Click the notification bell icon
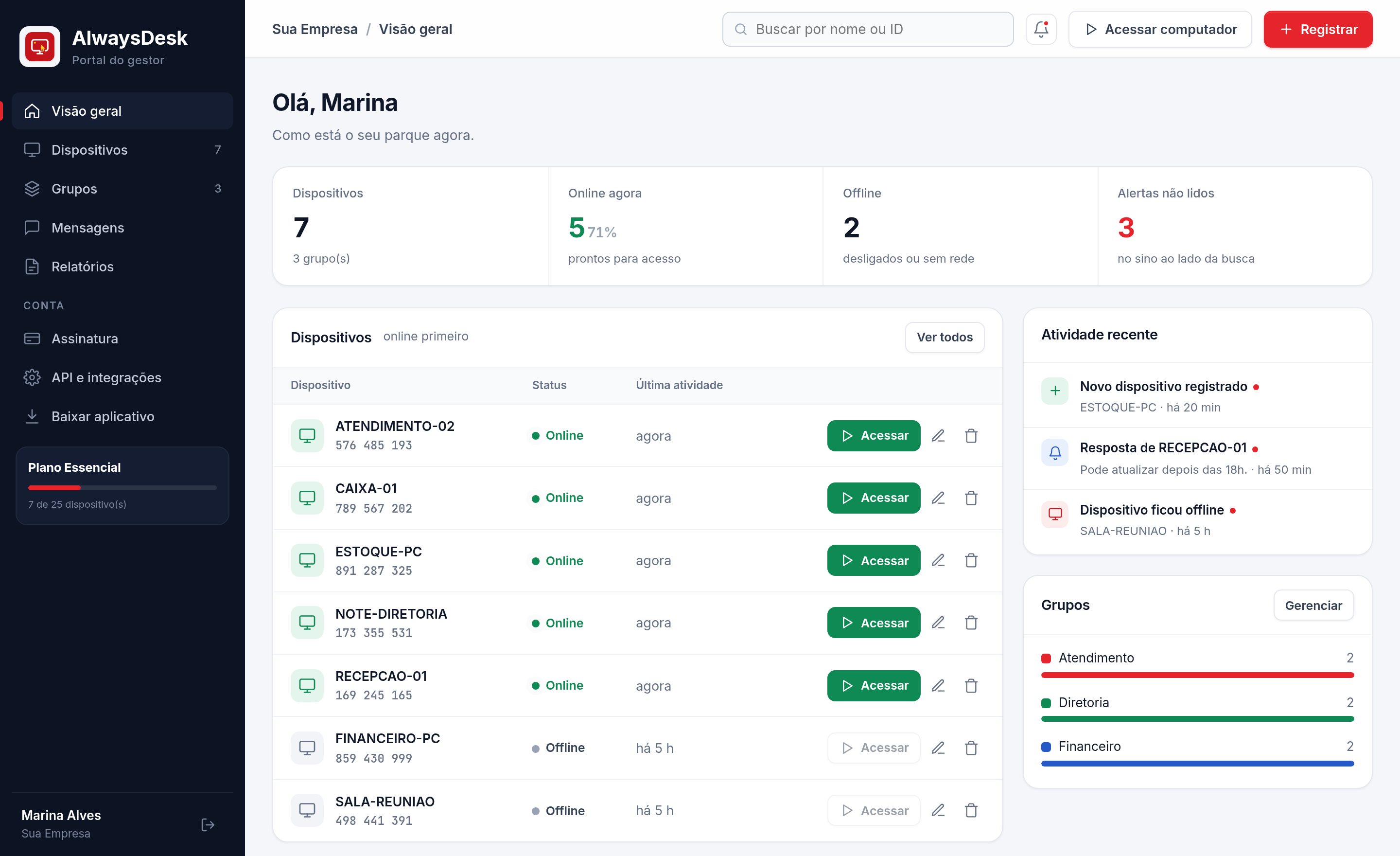The width and height of the screenshot is (1400, 856). 1040,29
